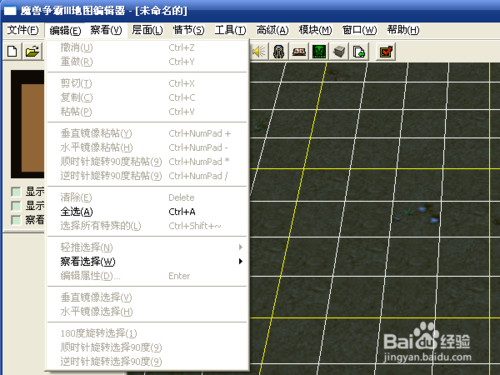Toggle the 显示 checkbox directly below the minimap

[16, 192]
